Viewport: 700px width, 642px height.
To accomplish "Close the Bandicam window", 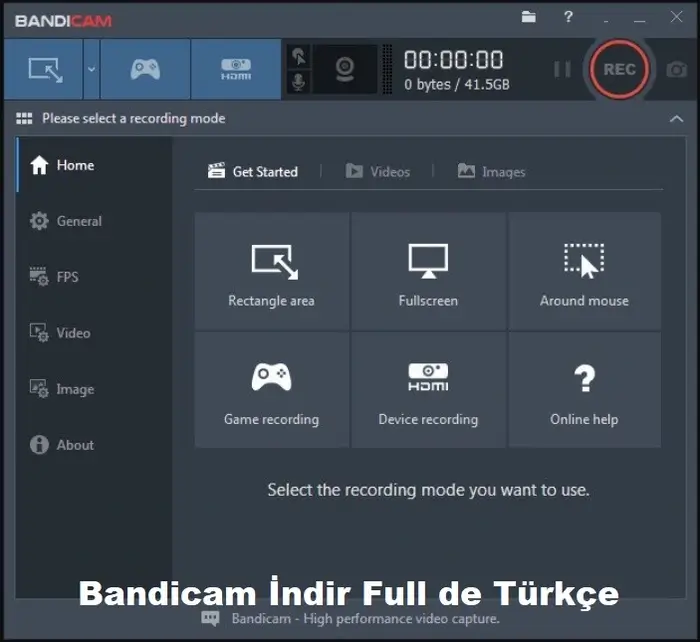I will 676,17.
